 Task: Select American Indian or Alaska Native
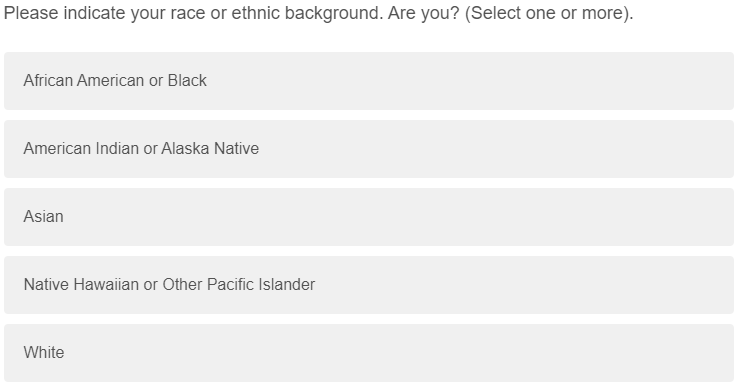(x=369, y=149)
